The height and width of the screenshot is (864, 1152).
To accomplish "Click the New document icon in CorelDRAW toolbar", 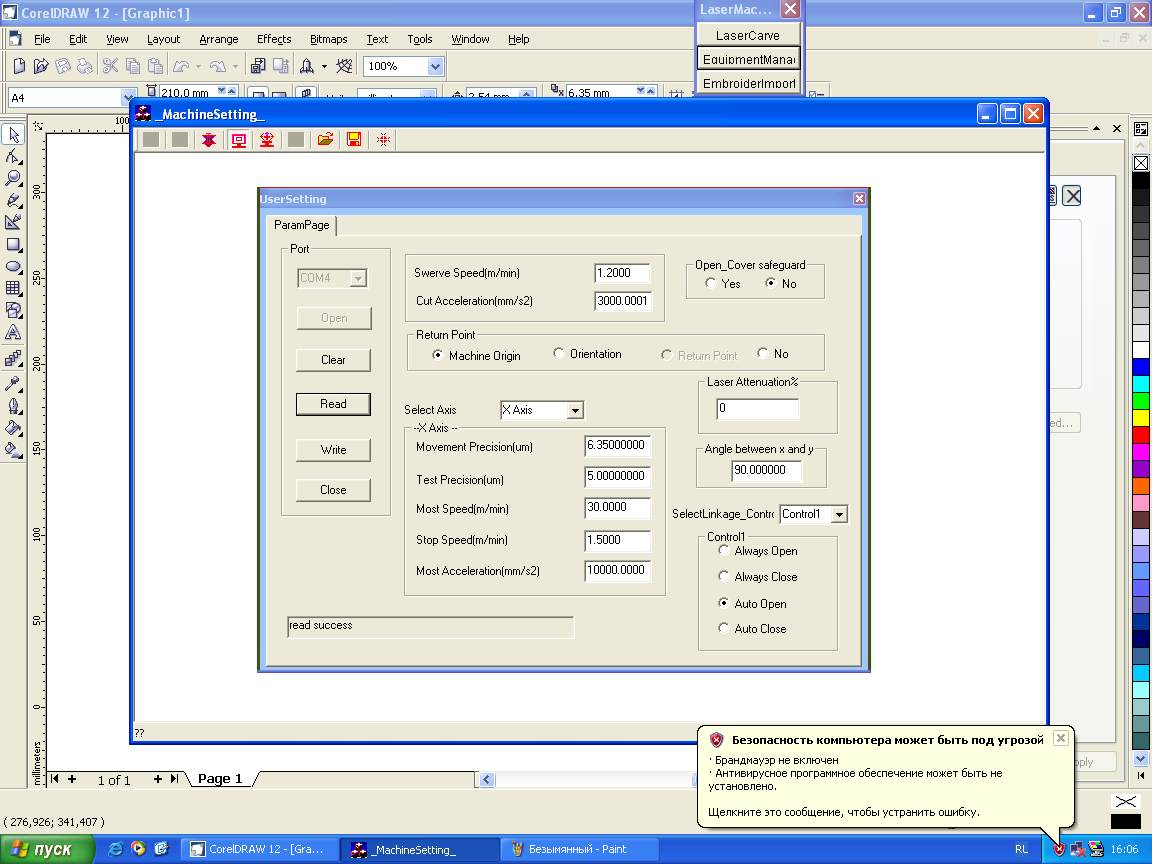I will click(19, 66).
